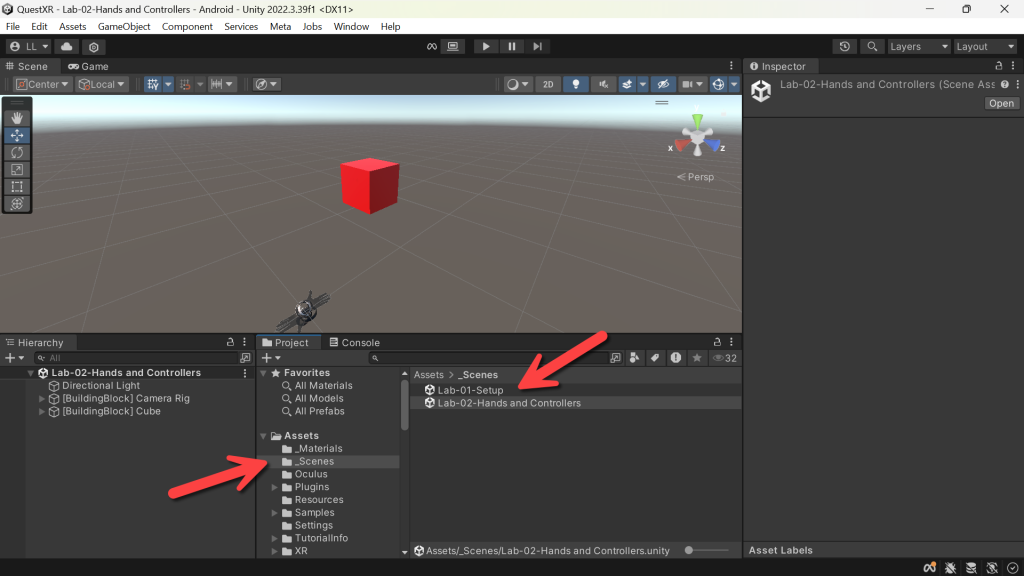Open the LL account dropdown
The image size is (1024, 576).
tap(29, 46)
